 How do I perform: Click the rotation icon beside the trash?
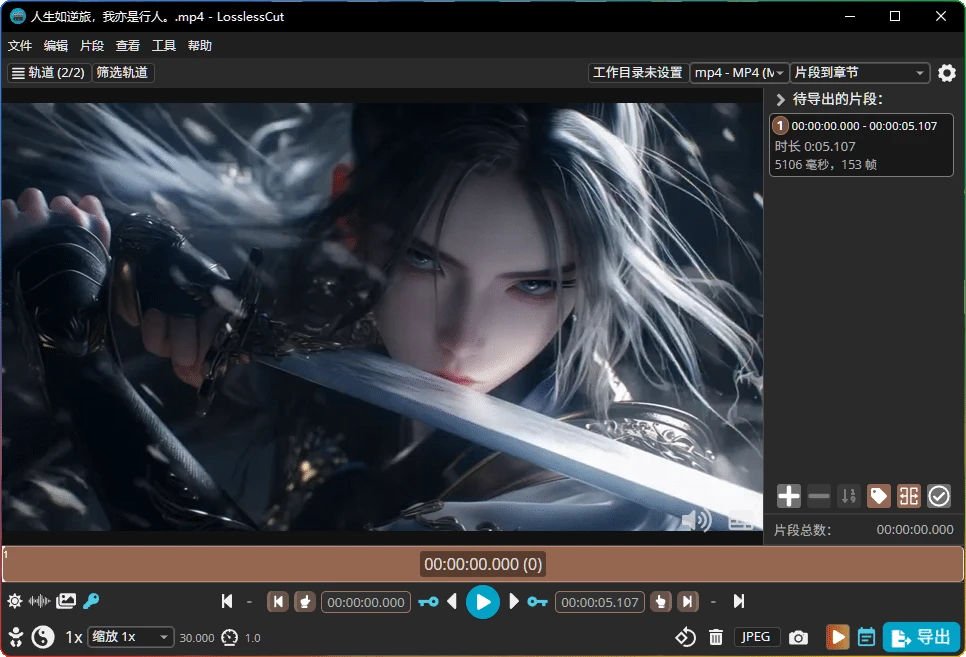(685, 637)
